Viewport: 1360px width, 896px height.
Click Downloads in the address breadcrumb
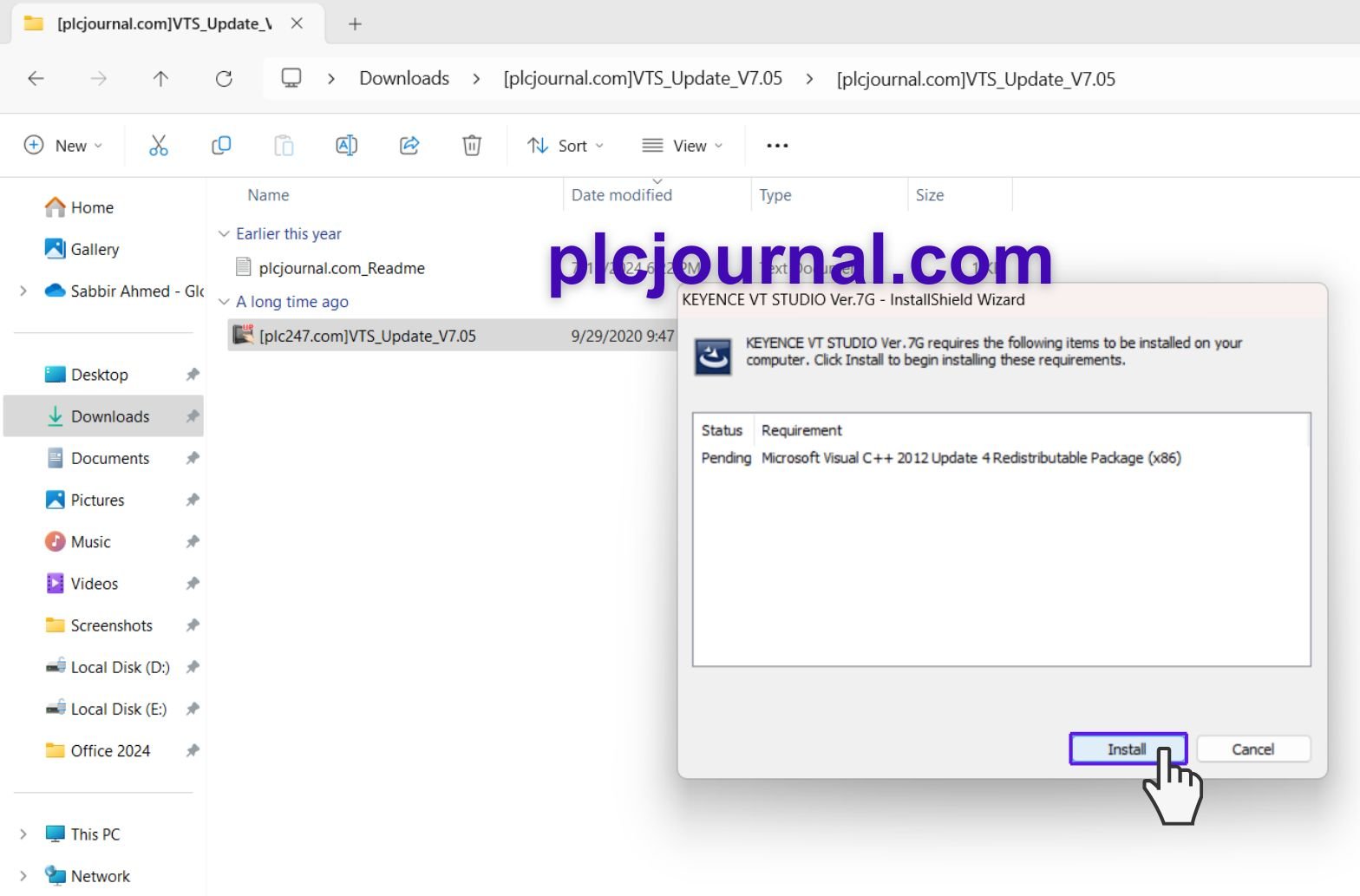pyautogui.click(x=404, y=79)
